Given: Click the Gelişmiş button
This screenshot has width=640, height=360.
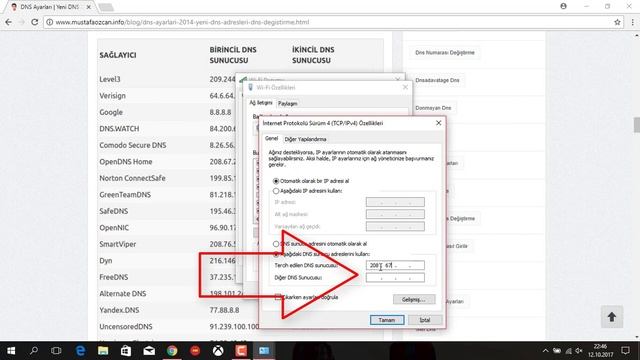Looking at the screenshot, I should (414, 299).
